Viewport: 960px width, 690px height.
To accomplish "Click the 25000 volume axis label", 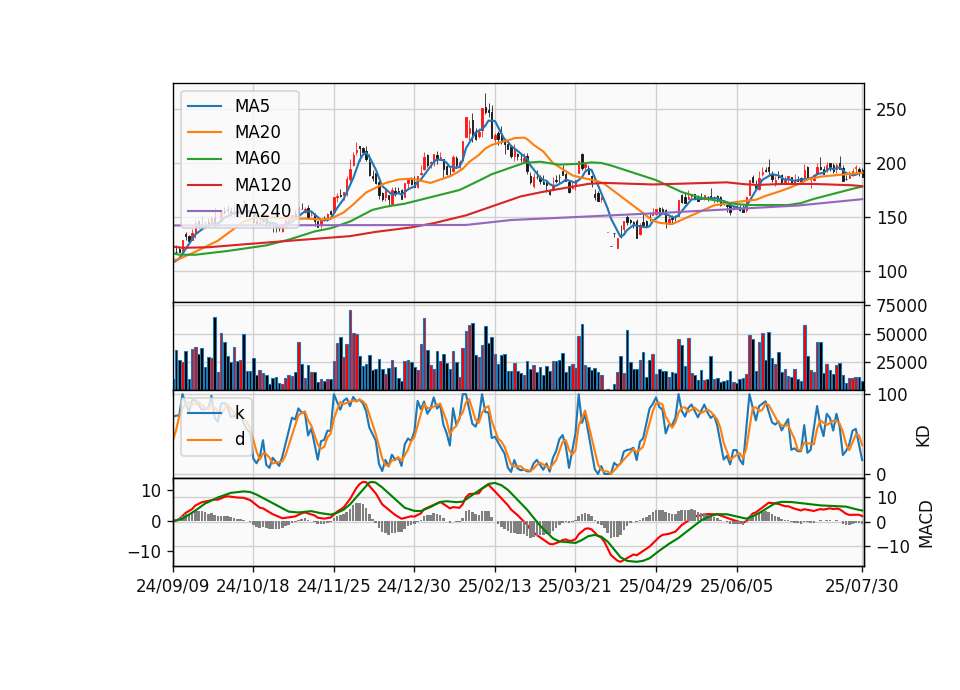I will pyautogui.click(x=902, y=363).
